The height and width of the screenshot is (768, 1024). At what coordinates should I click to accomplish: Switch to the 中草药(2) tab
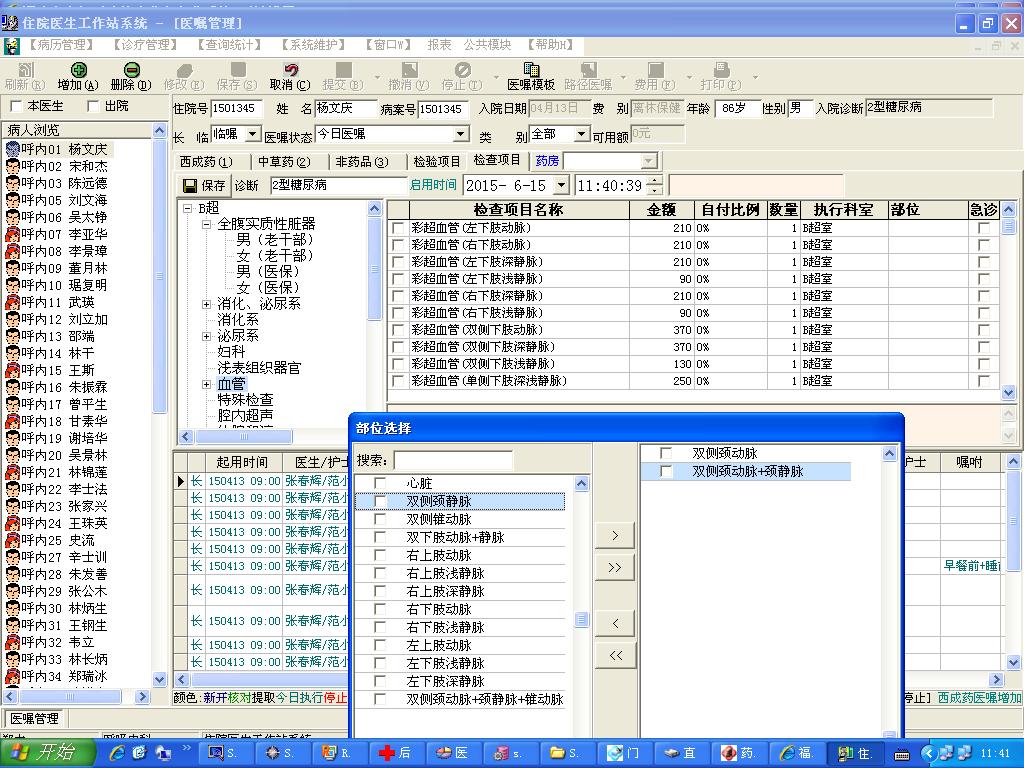(x=284, y=161)
